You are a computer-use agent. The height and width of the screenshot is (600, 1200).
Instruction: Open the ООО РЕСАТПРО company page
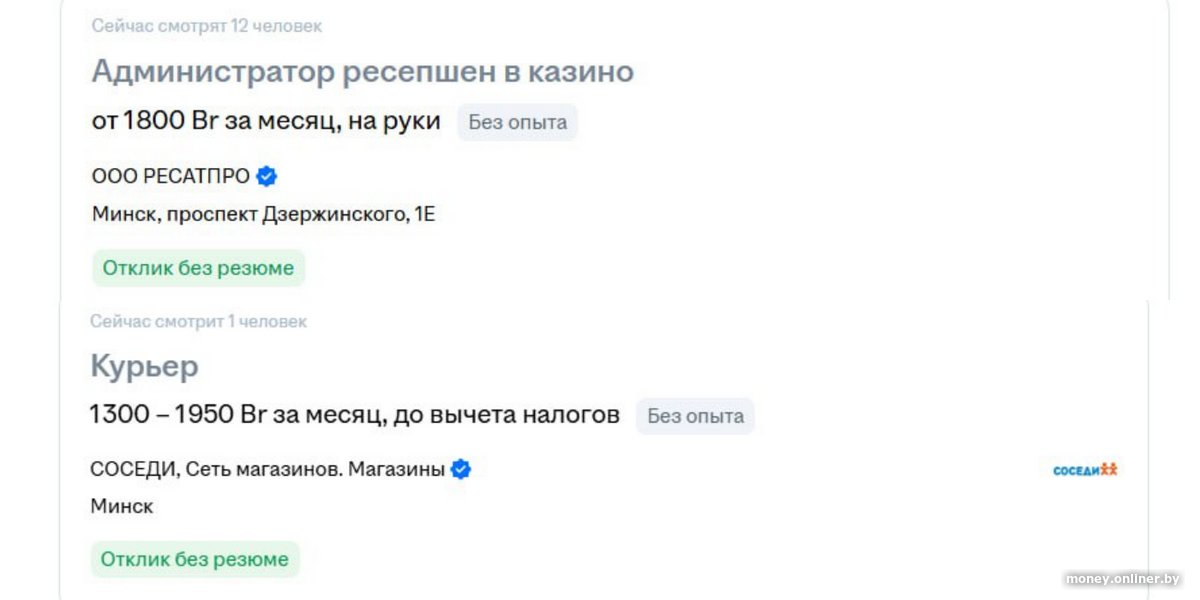[x=171, y=177]
